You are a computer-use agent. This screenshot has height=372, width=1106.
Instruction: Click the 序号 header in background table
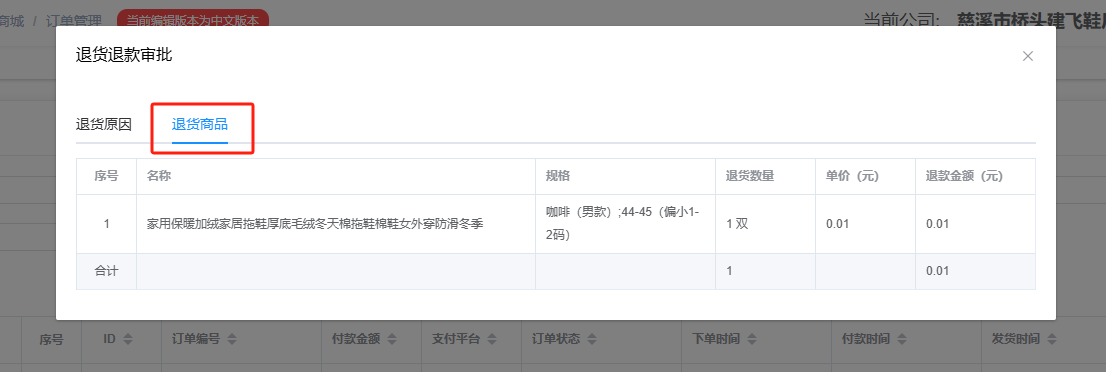(x=51, y=340)
